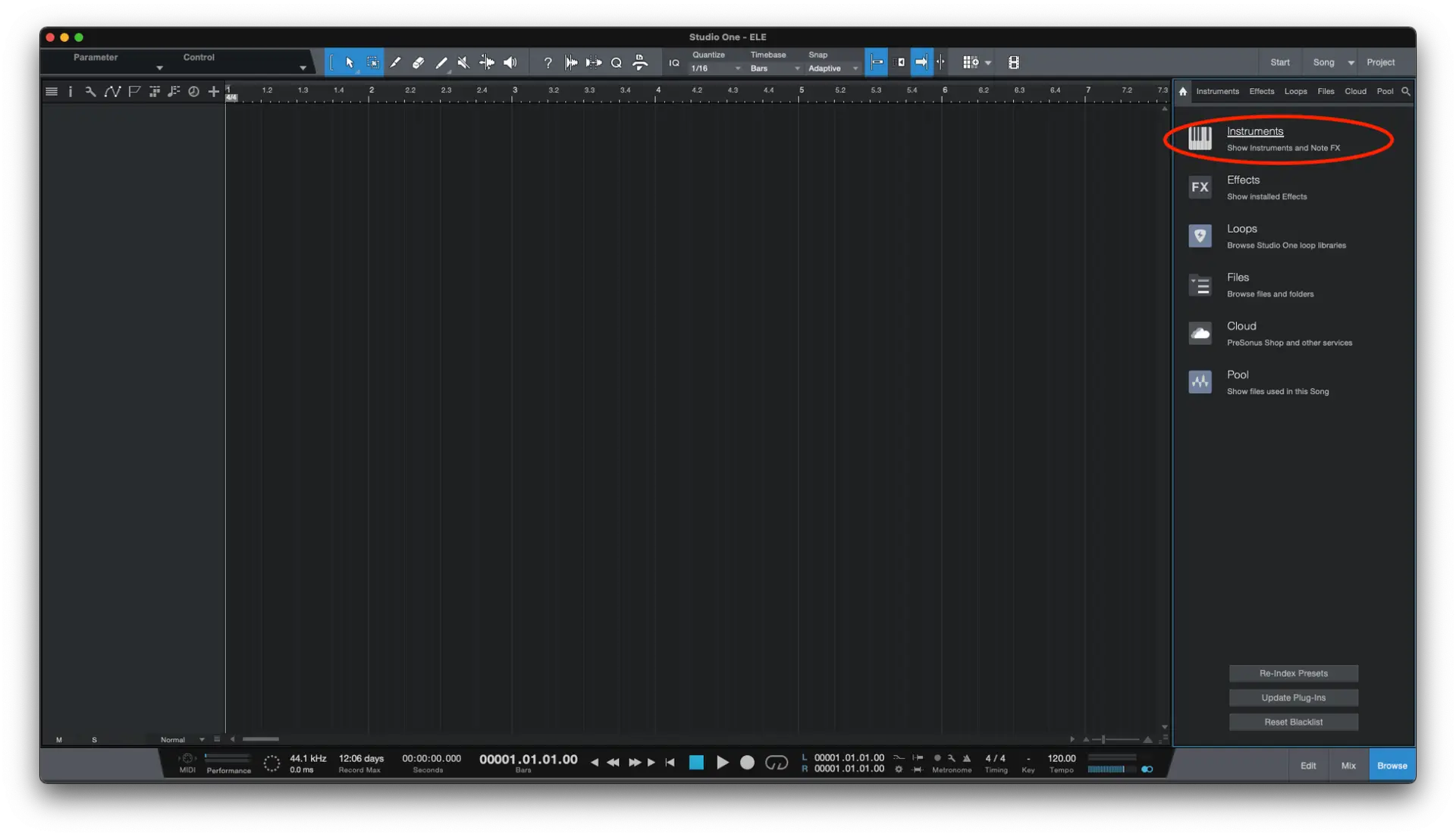Switch to the Loops browser tab
Screen dimensions: 1456x837
coord(1295,92)
